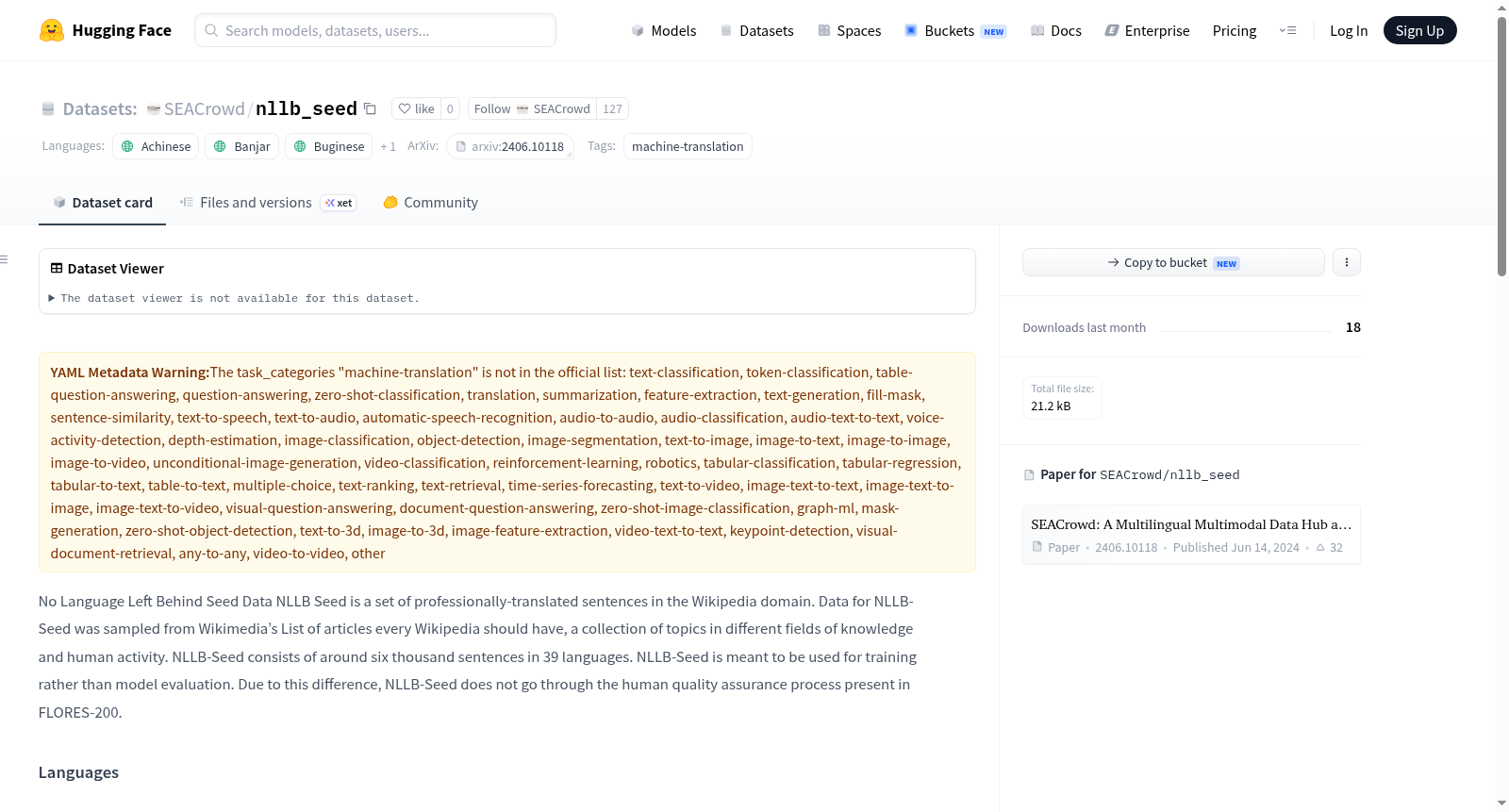Go to Spaces

point(849,30)
